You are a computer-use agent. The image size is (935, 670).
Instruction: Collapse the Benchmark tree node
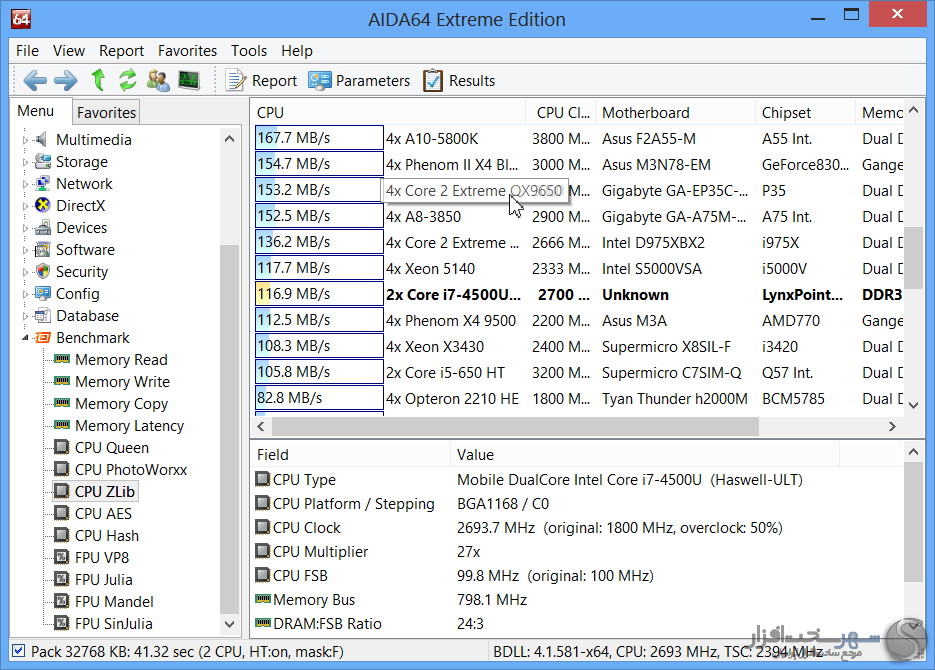click(26, 338)
